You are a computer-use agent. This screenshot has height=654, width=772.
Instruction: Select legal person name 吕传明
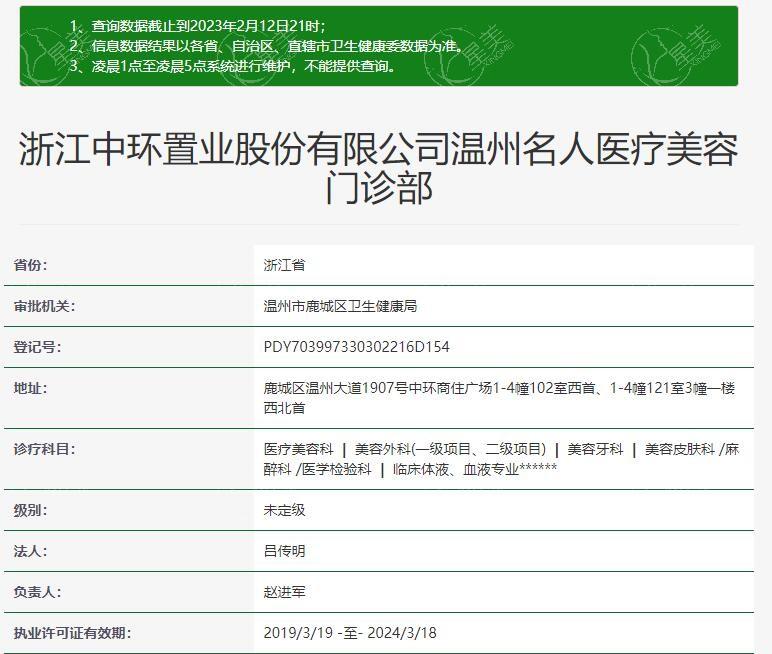click(x=285, y=551)
